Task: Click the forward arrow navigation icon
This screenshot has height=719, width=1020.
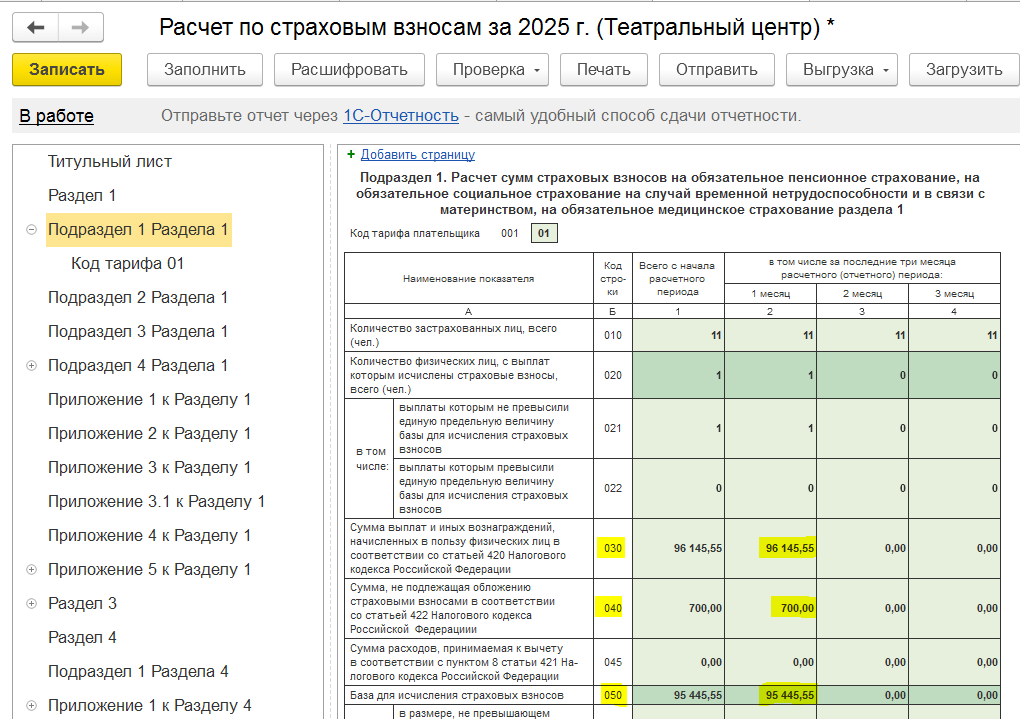Action: (x=81, y=28)
